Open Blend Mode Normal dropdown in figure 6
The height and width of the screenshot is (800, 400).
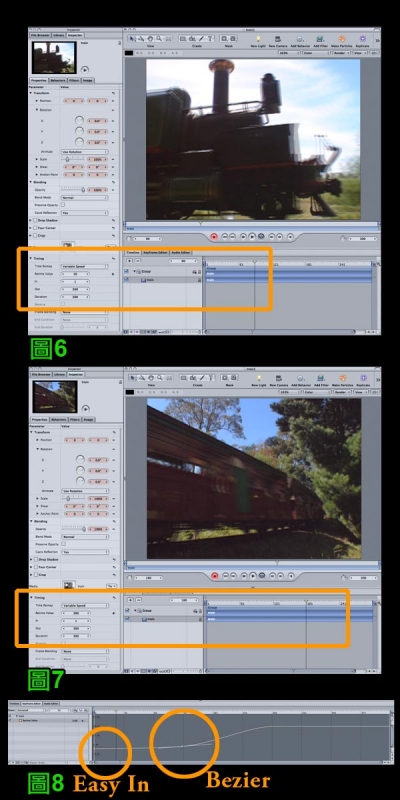coord(84,197)
